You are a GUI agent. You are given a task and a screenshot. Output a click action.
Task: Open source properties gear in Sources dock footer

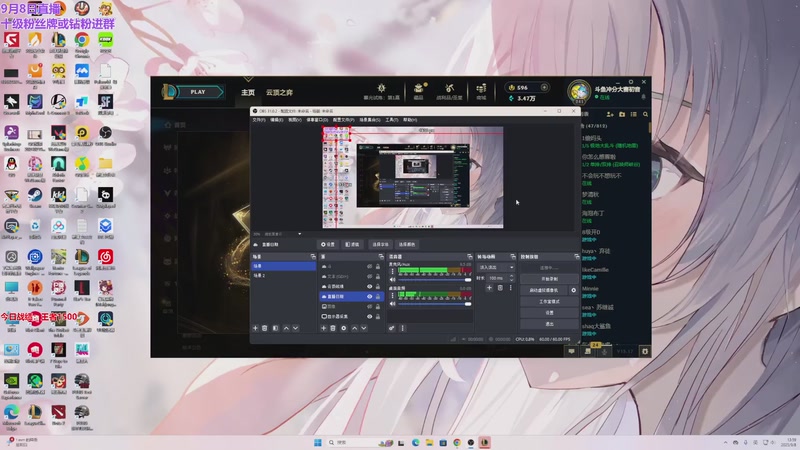pos(343,328)
